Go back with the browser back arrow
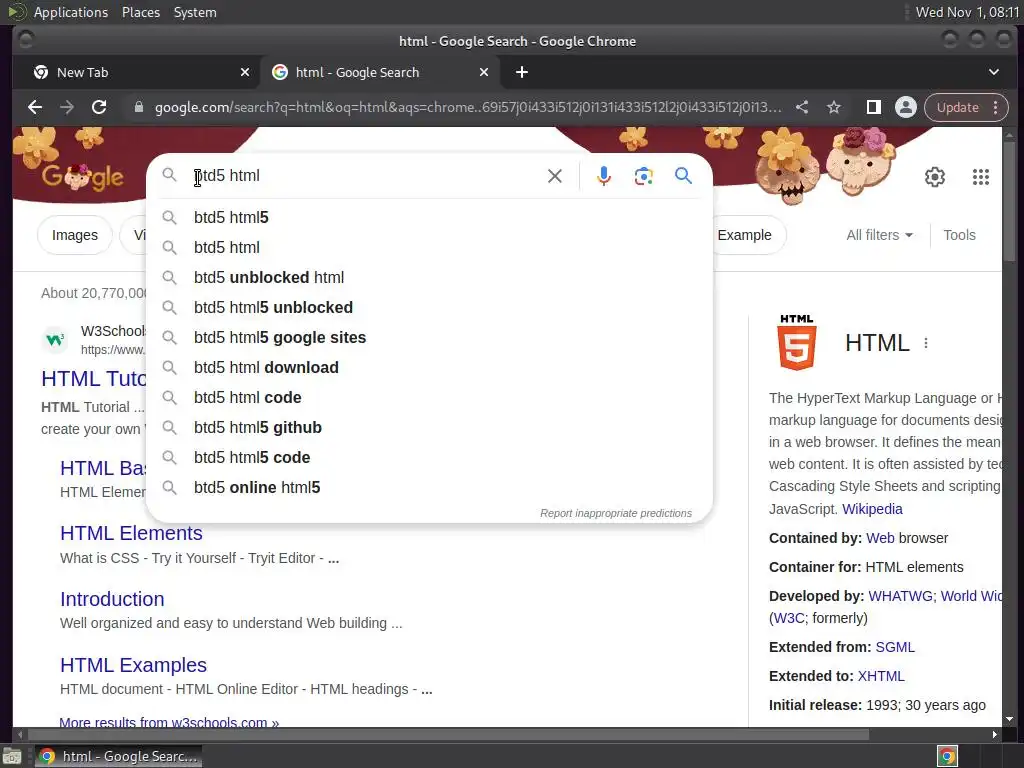The width and height of the screenshot is (1024, 768). point(35,107)
